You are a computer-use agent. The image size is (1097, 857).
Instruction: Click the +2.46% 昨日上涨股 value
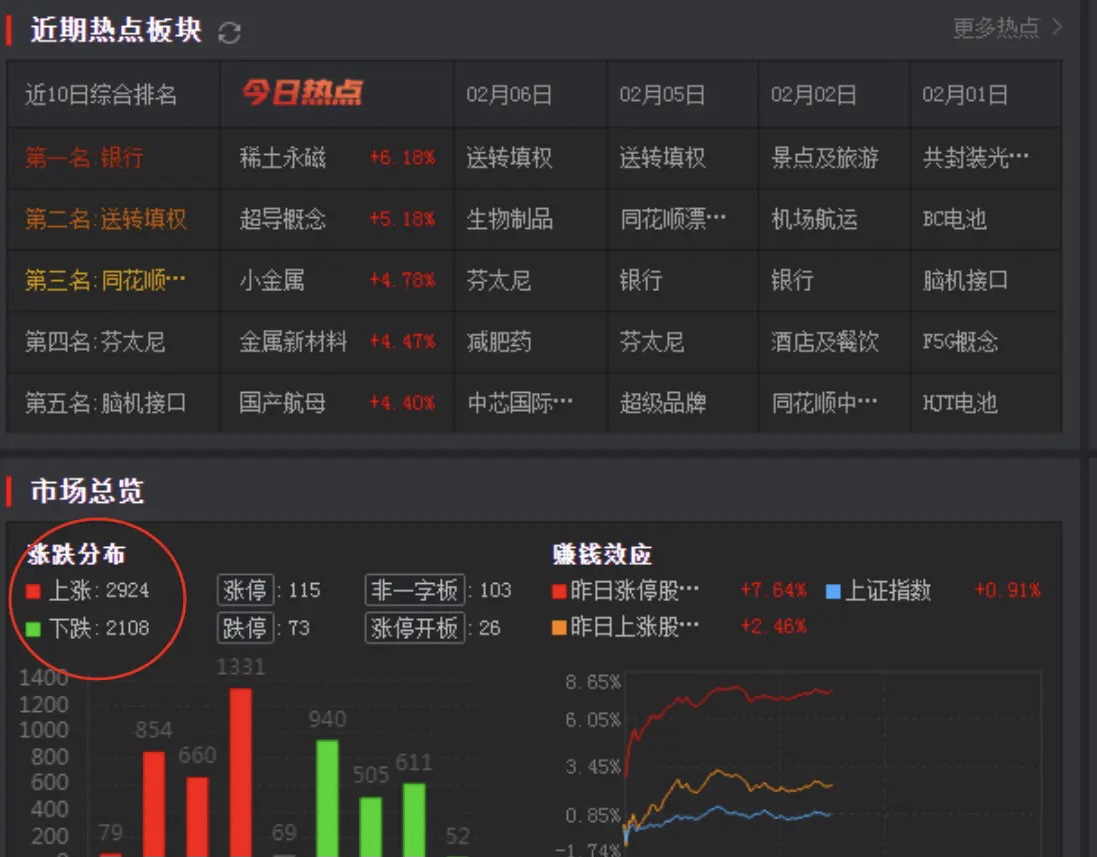click(773, 626)
